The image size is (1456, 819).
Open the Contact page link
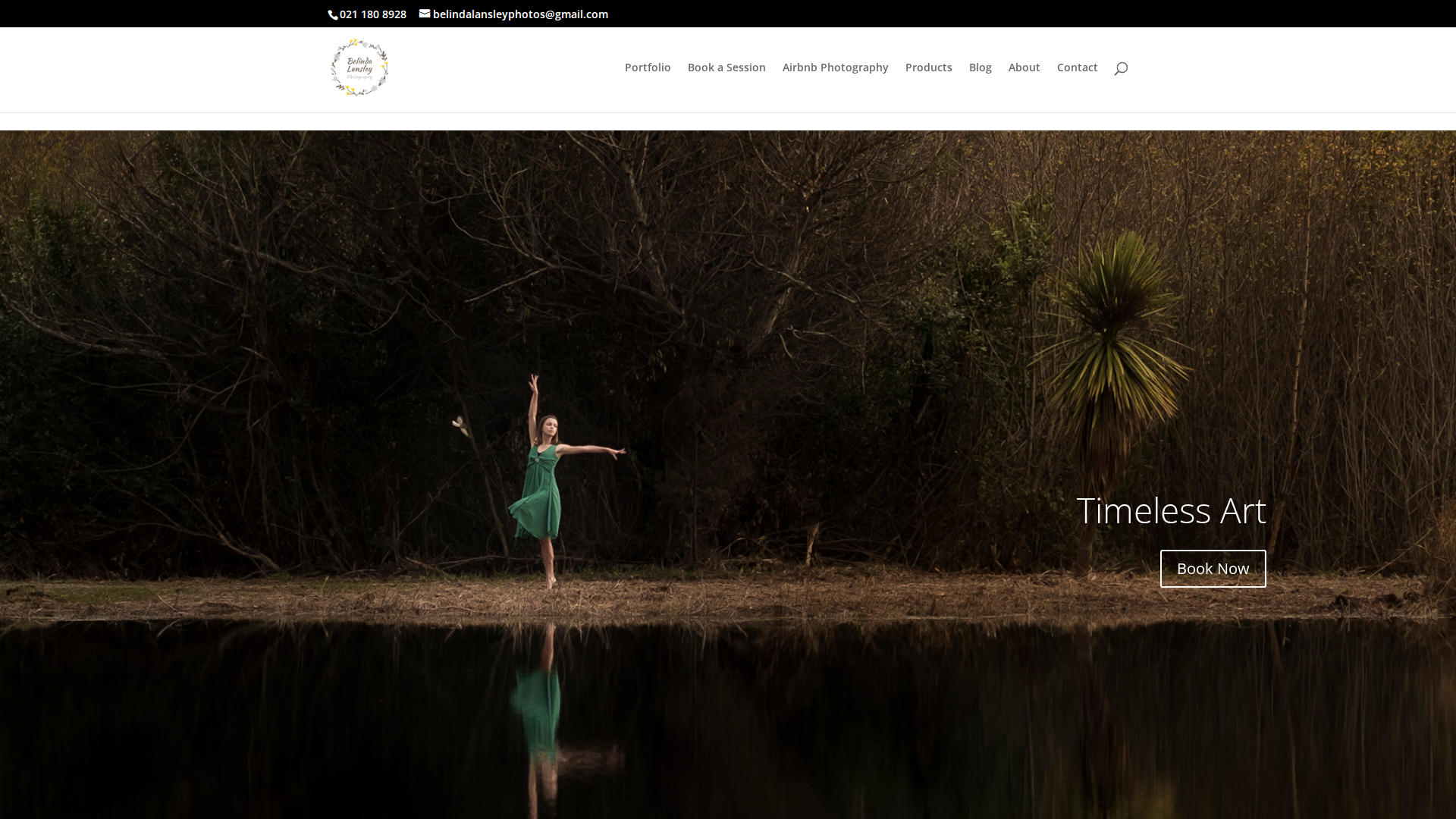(x=1077, y=67)
